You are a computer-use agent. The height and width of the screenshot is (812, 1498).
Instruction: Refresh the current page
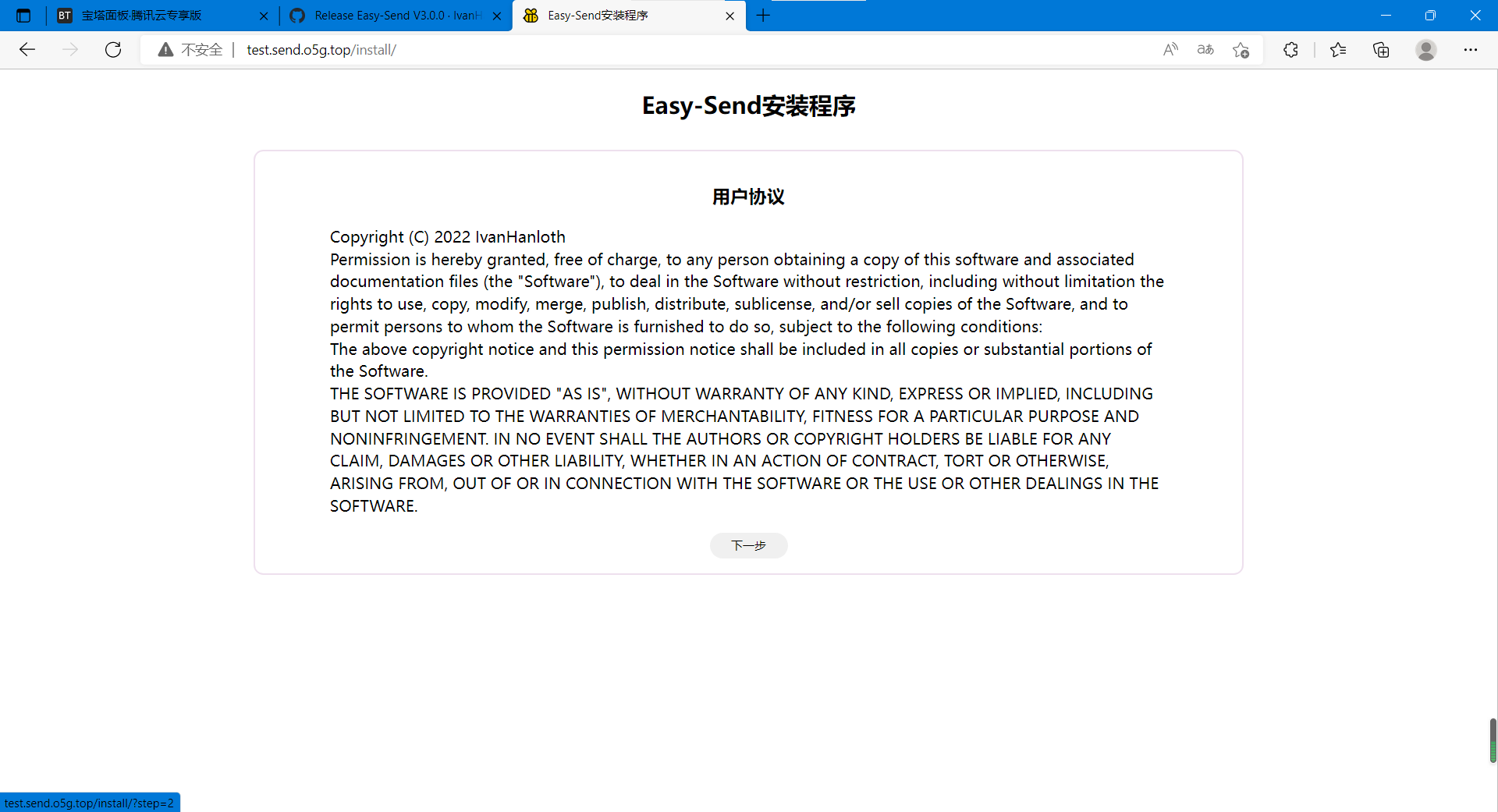pos(113,50)
